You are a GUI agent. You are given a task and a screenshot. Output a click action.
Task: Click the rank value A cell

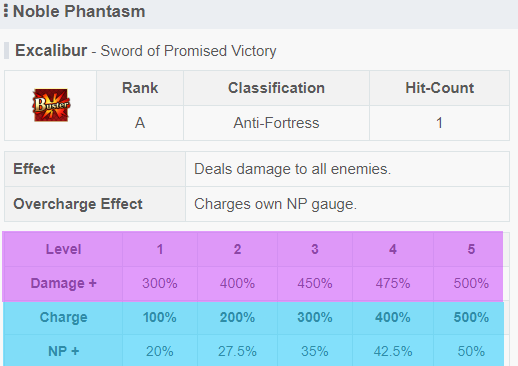click(x=140, y=123)
